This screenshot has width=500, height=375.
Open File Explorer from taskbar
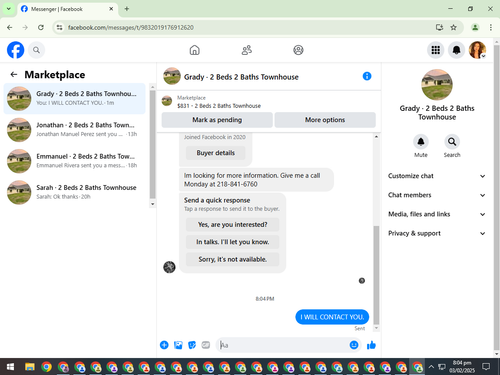pos(30,367)
